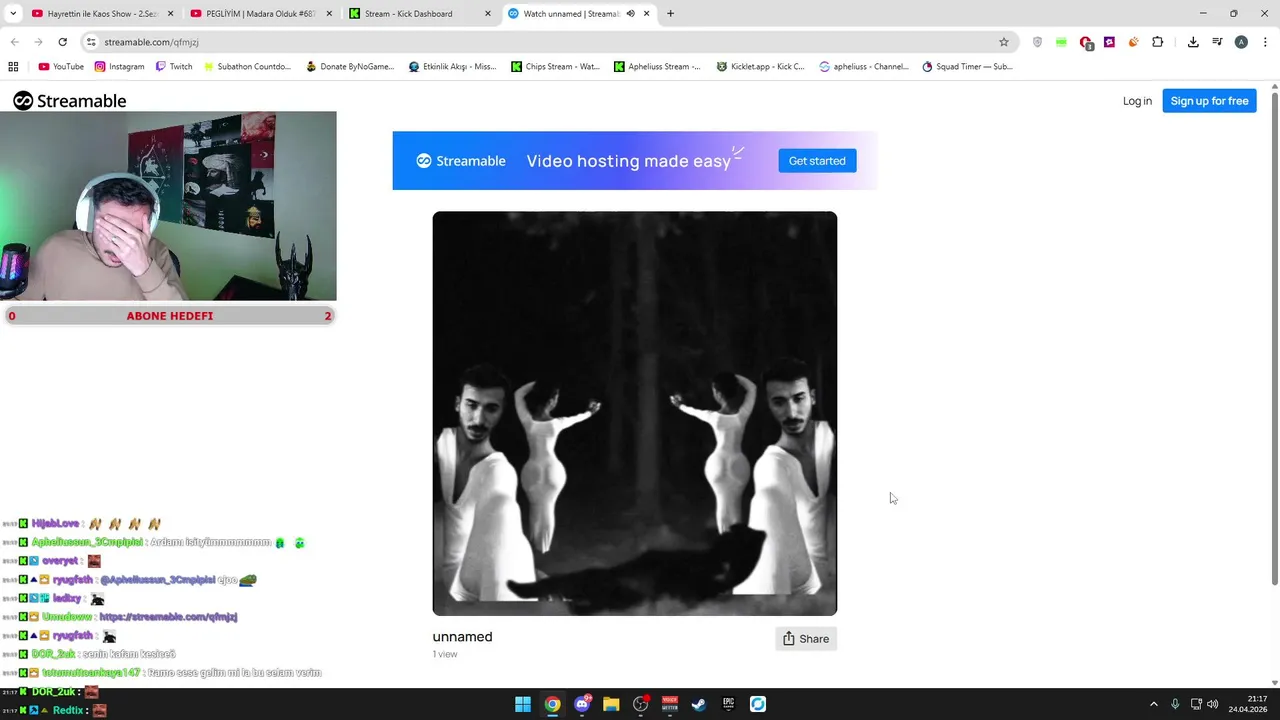Viewport: 1280px width, 720px height.
Task: Go back to previous page
Action: pyautogui.click(x=14, y=42)
